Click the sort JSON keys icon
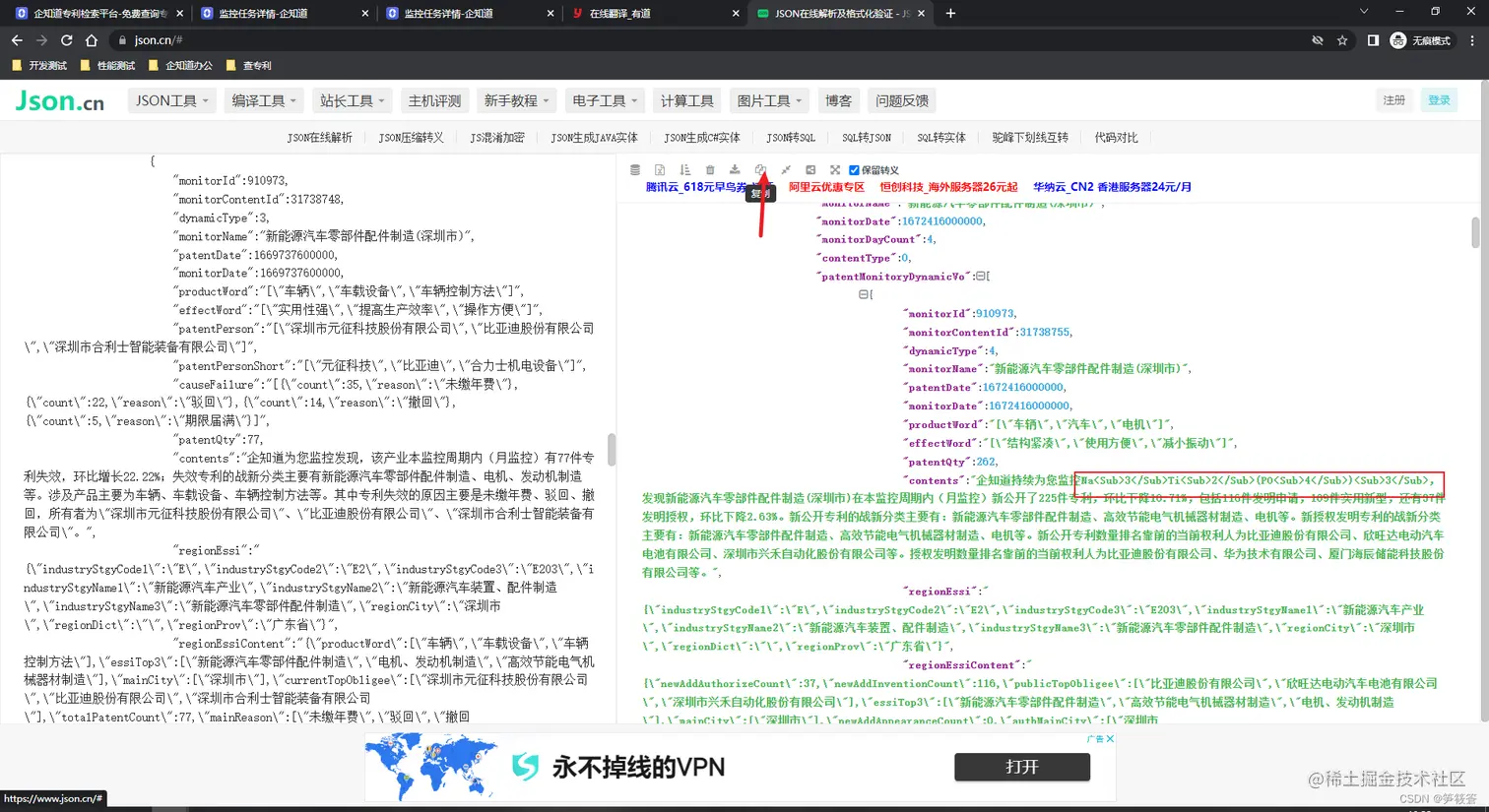The image size is (1489, 812). pyautogui.click(x=685, y=169)
